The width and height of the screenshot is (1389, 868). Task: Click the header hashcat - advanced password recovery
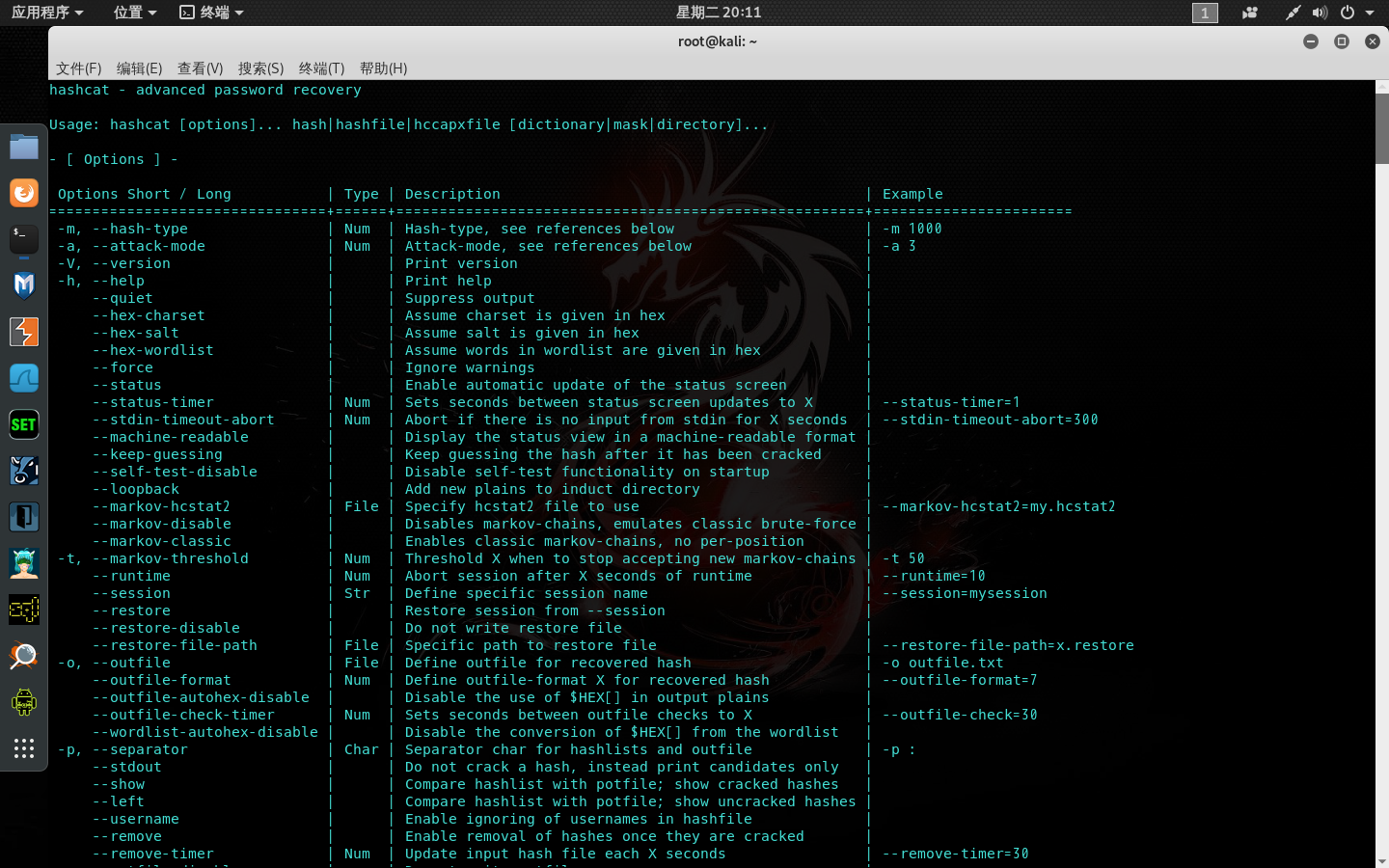[x=205, y=90]
